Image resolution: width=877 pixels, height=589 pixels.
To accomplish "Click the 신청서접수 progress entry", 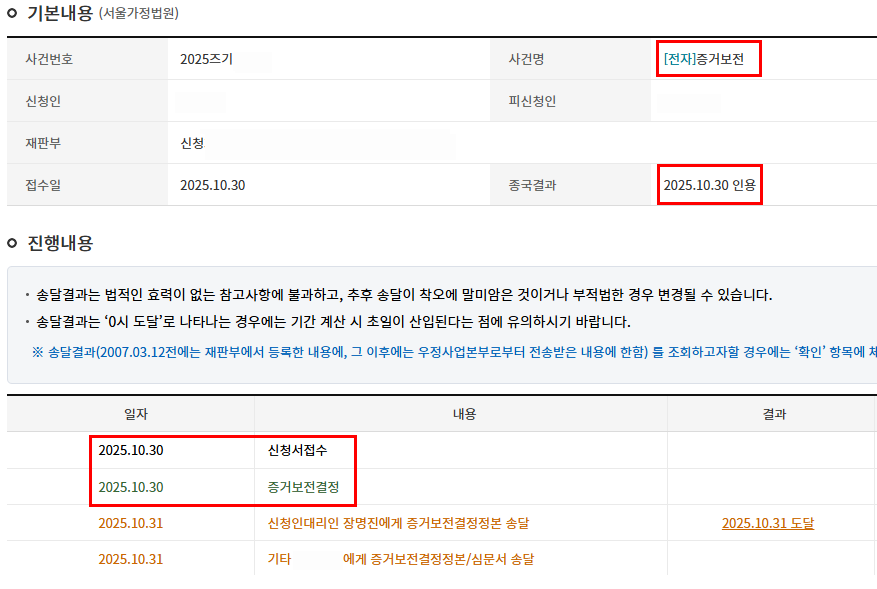I will [x=297, y=450].
